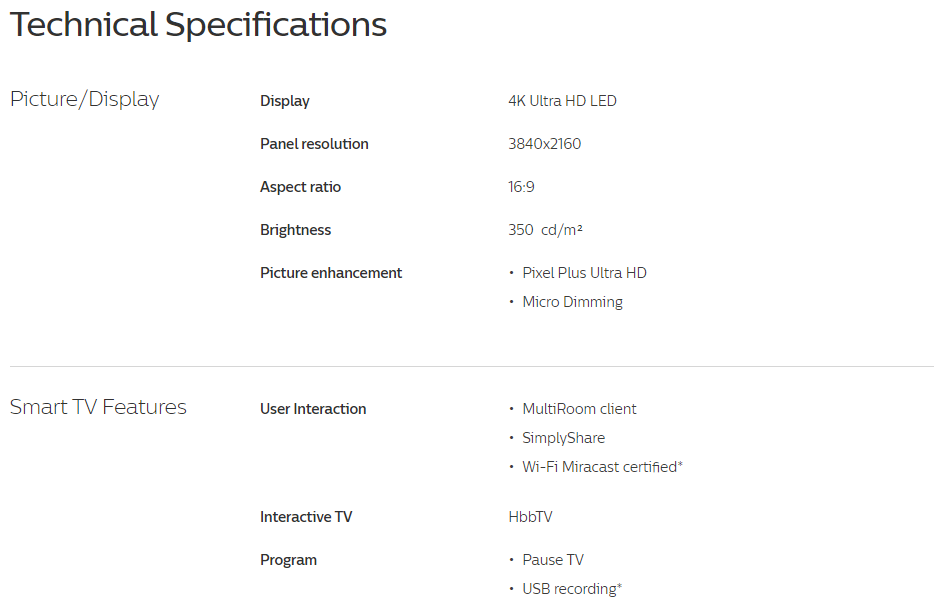
Task: Click the 4K Ultra HD LED value
Action: 562,101
